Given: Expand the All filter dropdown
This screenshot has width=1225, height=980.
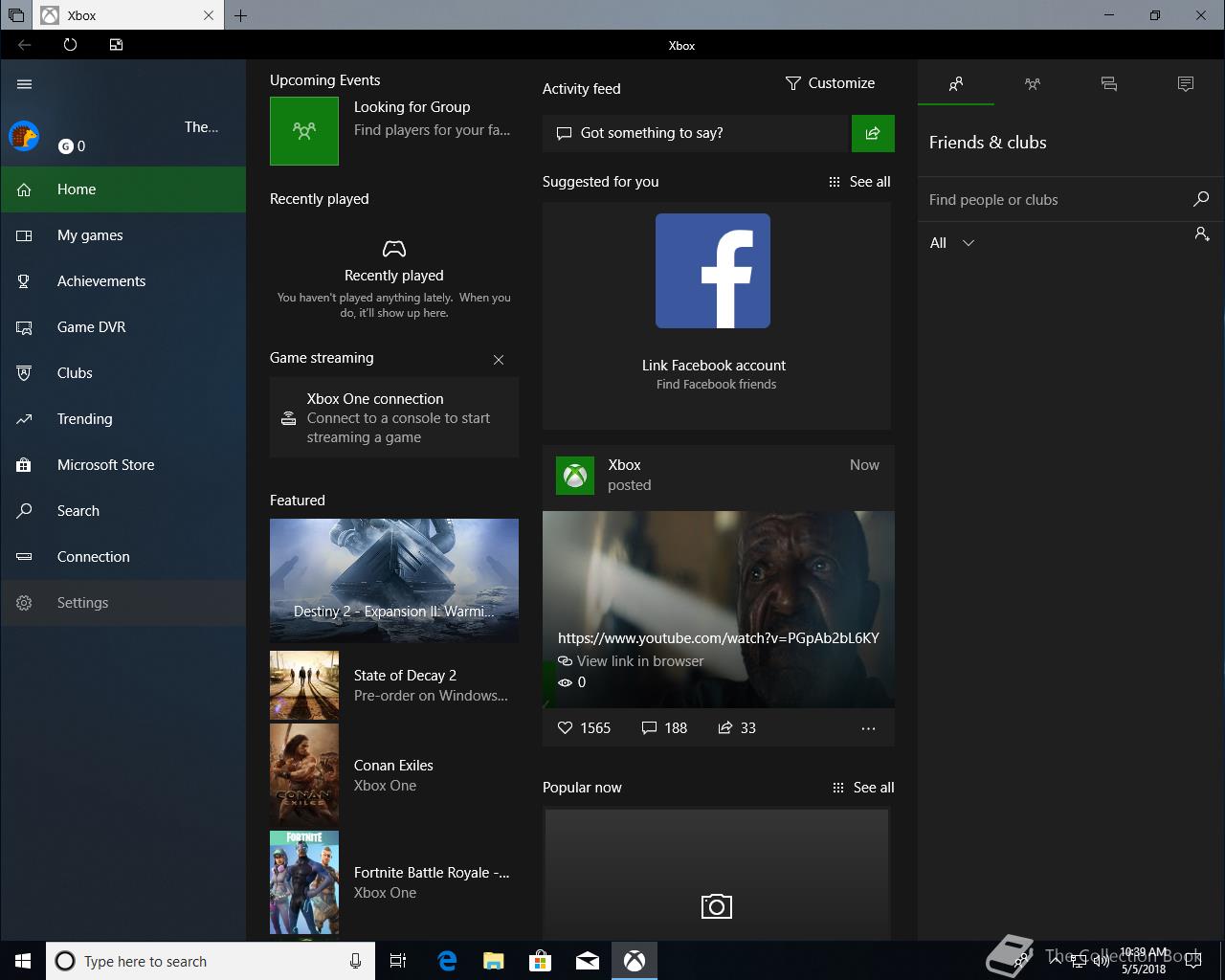Looking at the screenshot, I should [952, 243].
